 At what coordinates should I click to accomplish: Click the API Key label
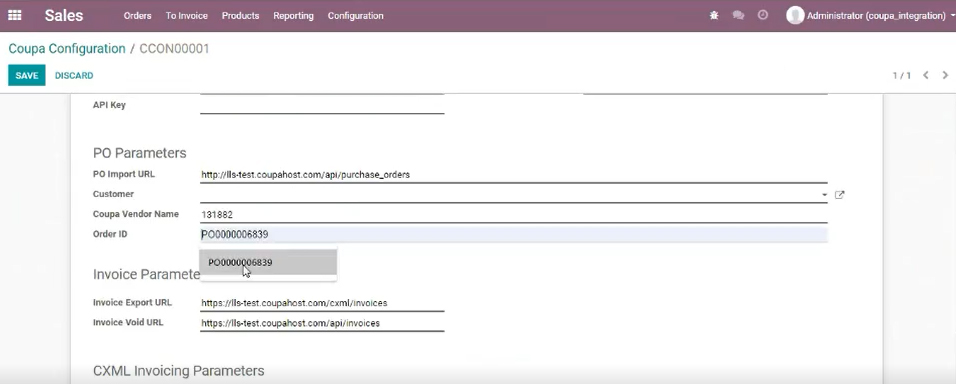pyautogui.click(x=109, y=105)
